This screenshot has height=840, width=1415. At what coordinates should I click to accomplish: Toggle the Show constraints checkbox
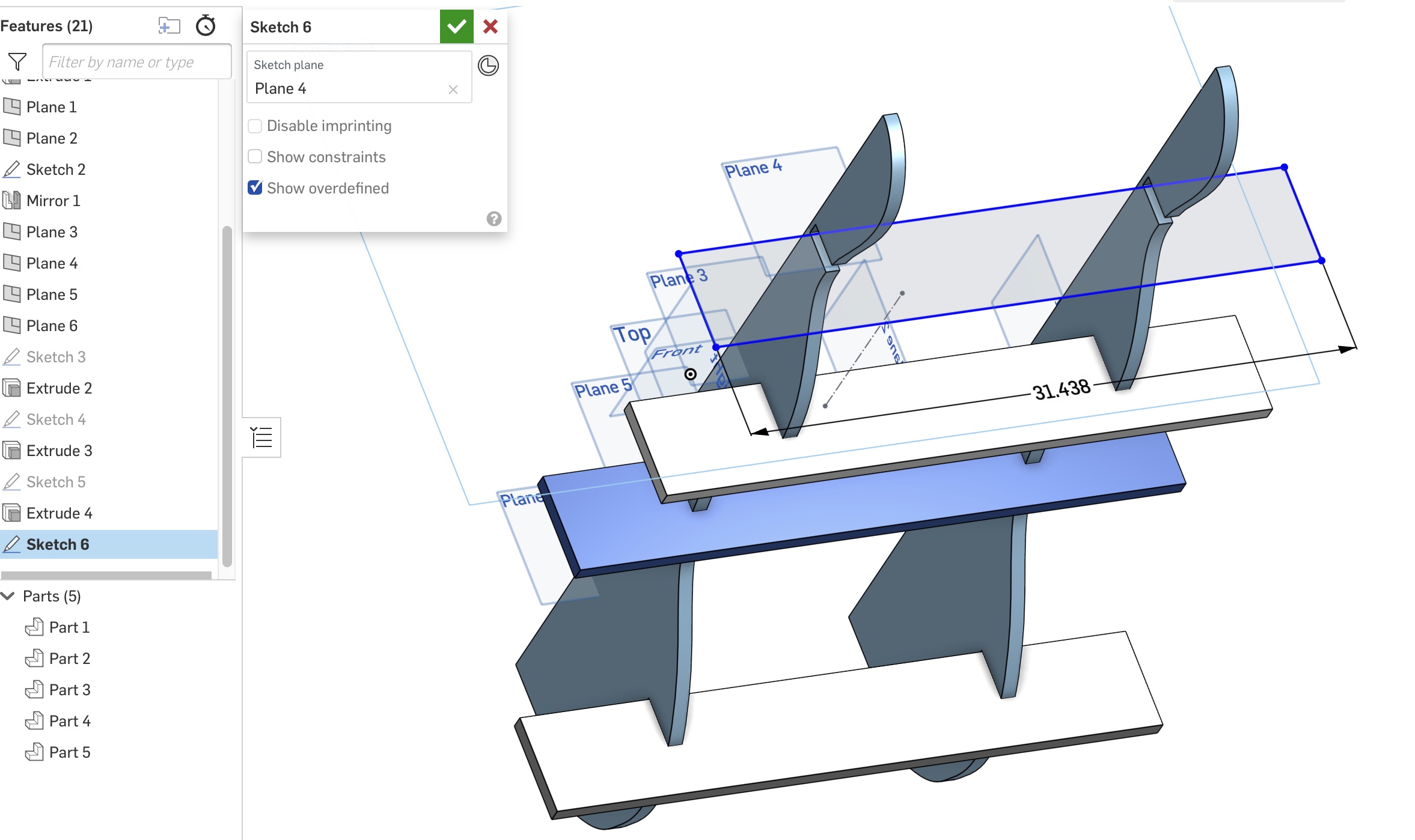pyautogui.click(x=255, y=157)
